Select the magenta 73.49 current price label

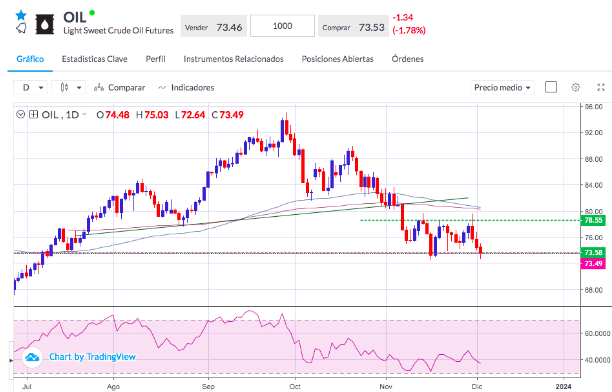tap(593, 264)
